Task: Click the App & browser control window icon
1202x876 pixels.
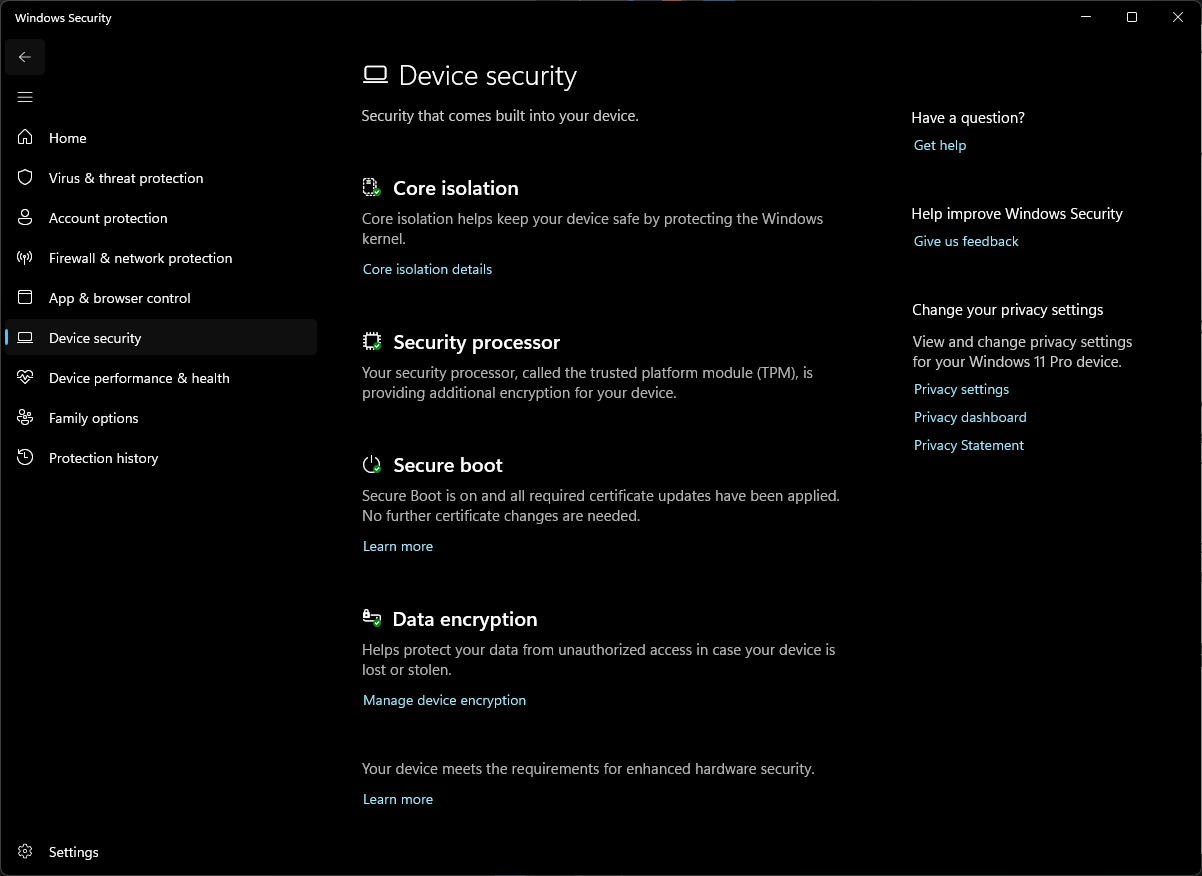Action: coord(26,298)
